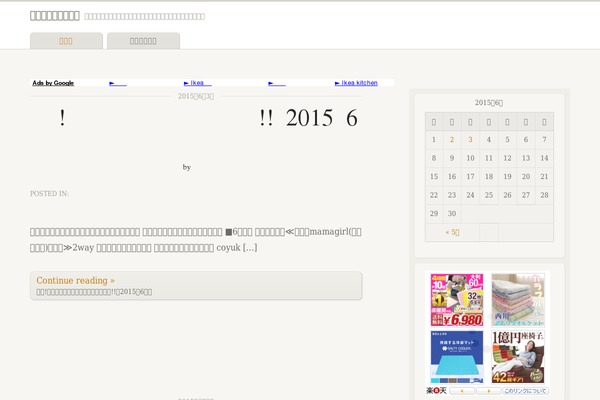Open the blue cooling mat ad thumbnail
This screenshot has width=600, height=400.
coord(457,357)
